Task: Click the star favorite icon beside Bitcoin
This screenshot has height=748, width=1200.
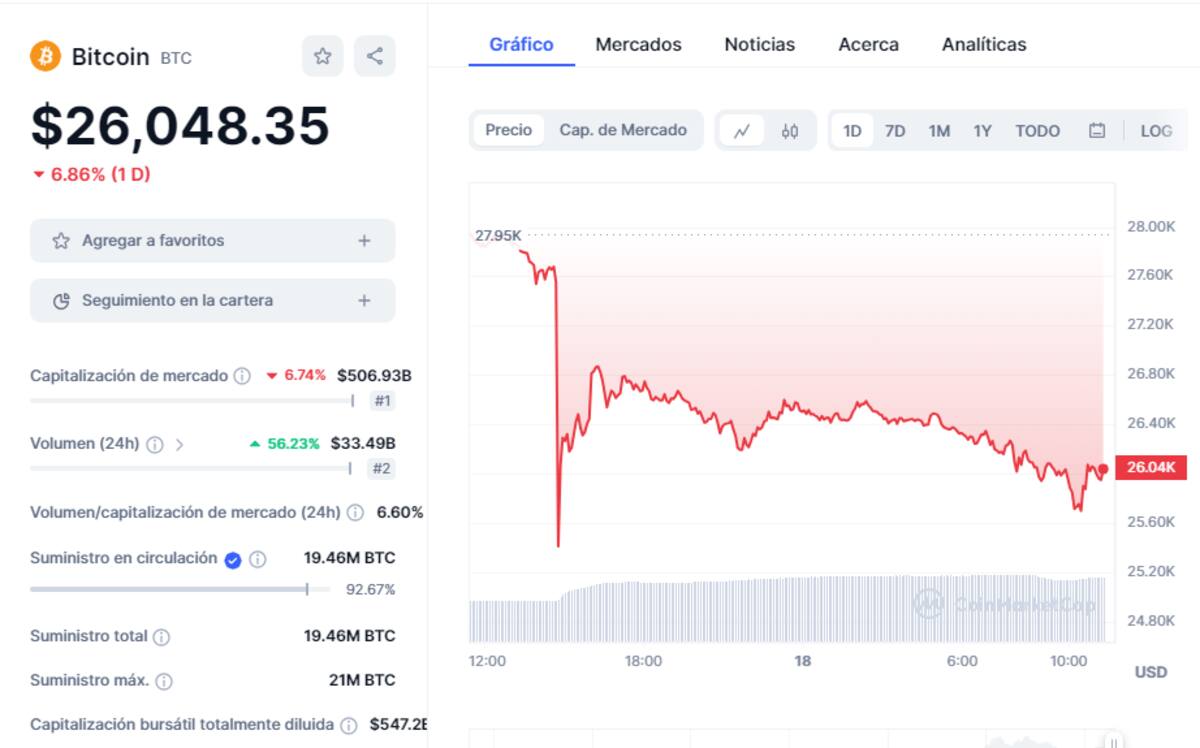Action: [322, 56]
